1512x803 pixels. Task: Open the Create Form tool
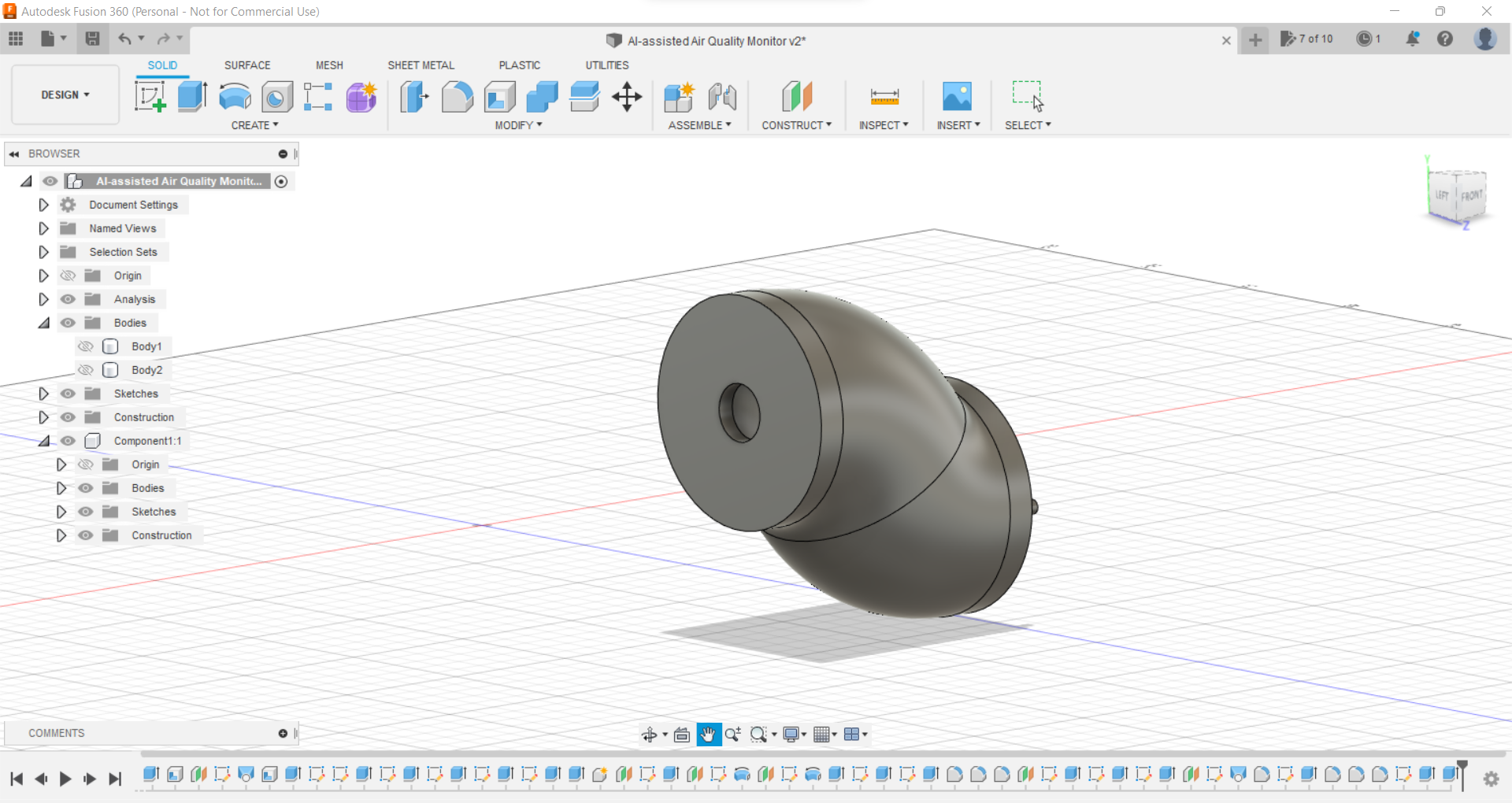click(x=360, y=96)
